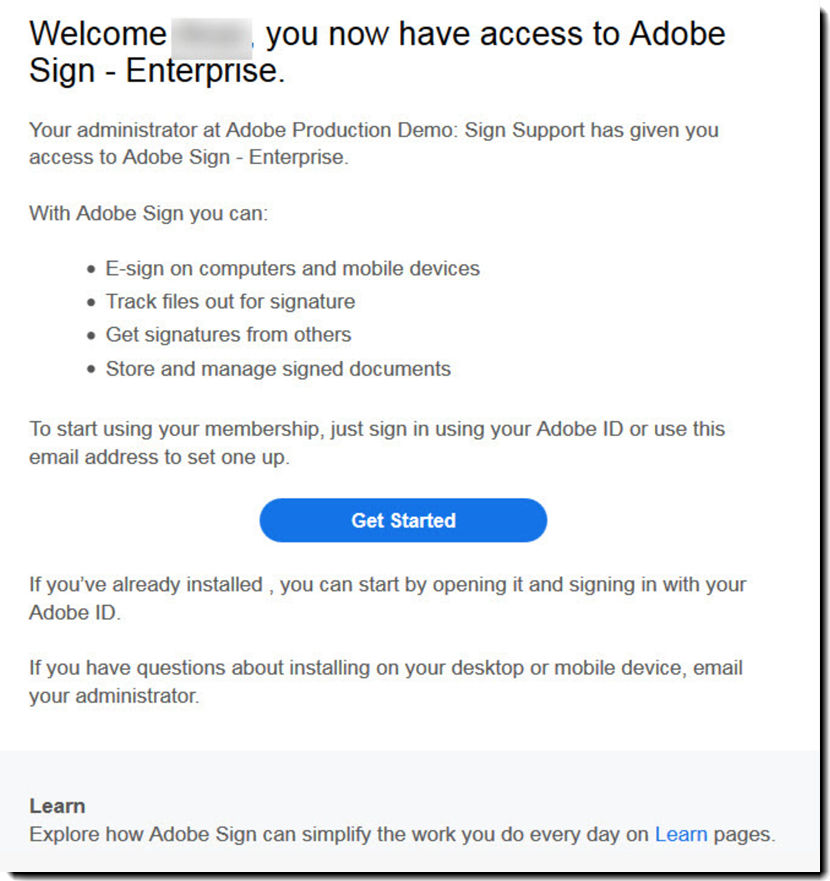Click the 'With Adobe Sign you can:' line
This screenshot has height=881, width=830.
[148, 213]
